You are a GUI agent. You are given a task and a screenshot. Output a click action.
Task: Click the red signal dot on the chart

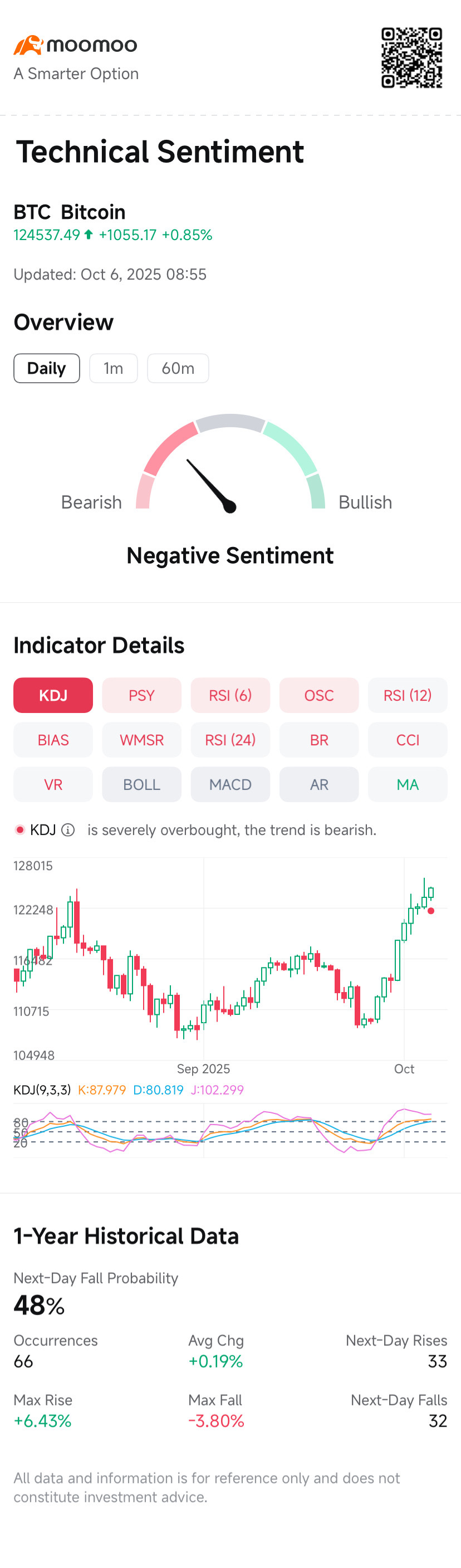(430, 911)
